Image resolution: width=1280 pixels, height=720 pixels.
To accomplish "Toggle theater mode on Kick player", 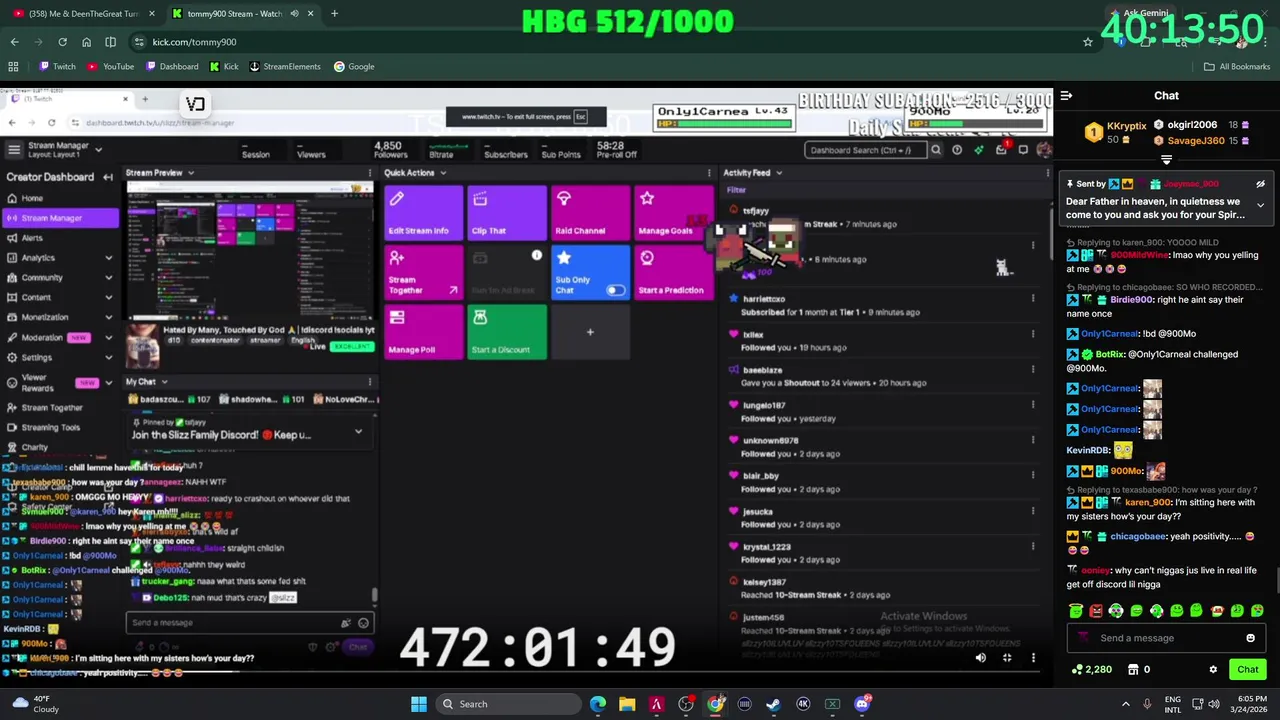I will [x=1007, y=658].
